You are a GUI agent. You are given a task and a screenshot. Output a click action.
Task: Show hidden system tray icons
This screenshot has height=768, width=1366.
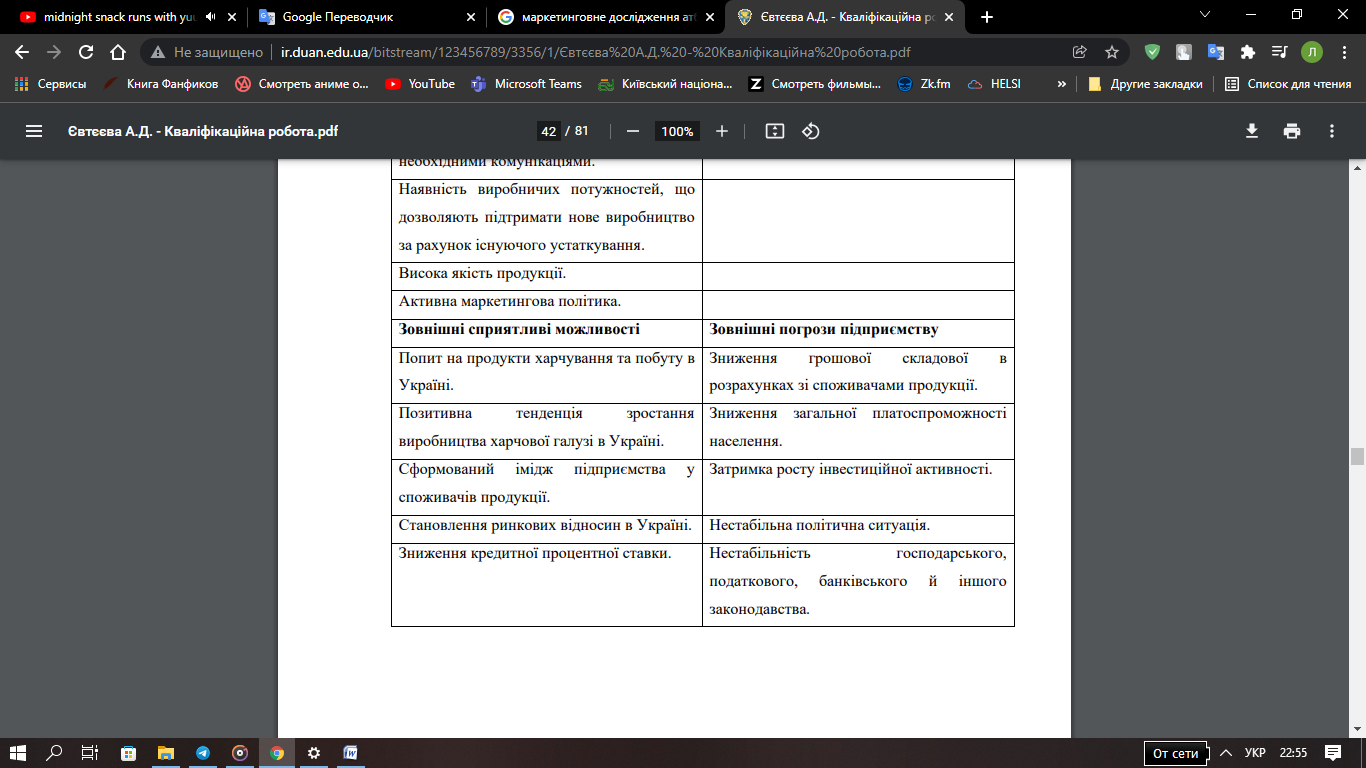click(x=1225, y=753)
